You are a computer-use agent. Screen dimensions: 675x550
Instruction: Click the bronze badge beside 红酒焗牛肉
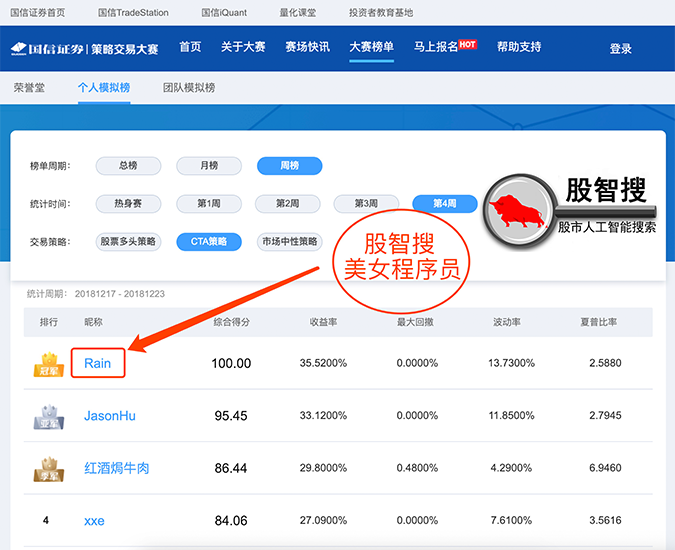[49, 469]
